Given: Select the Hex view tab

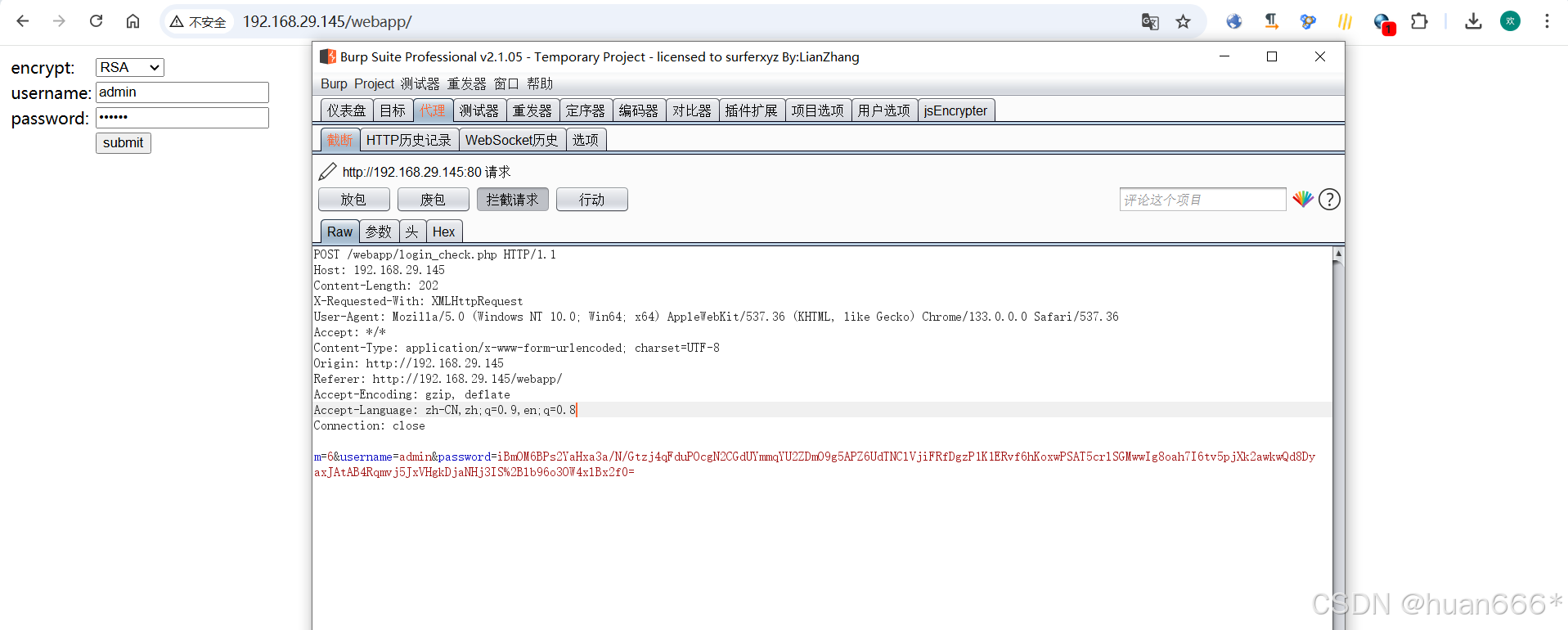Looking at the screenshot, I should click(444, 232).
